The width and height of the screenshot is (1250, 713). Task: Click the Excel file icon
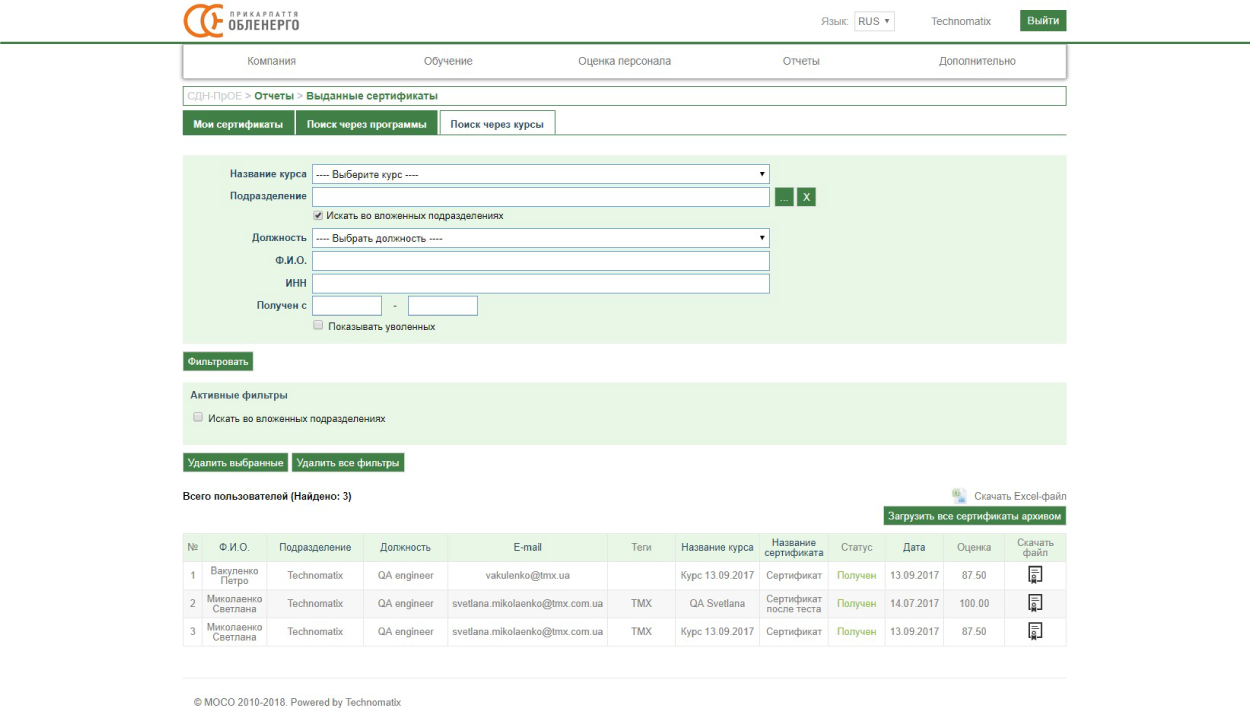(959, 495)
